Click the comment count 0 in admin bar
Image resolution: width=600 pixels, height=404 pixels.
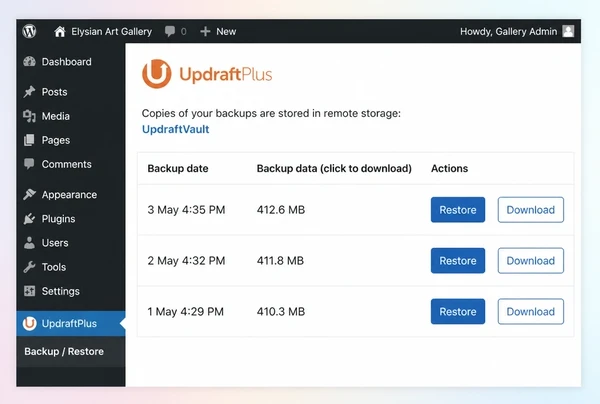pos(184,31)
